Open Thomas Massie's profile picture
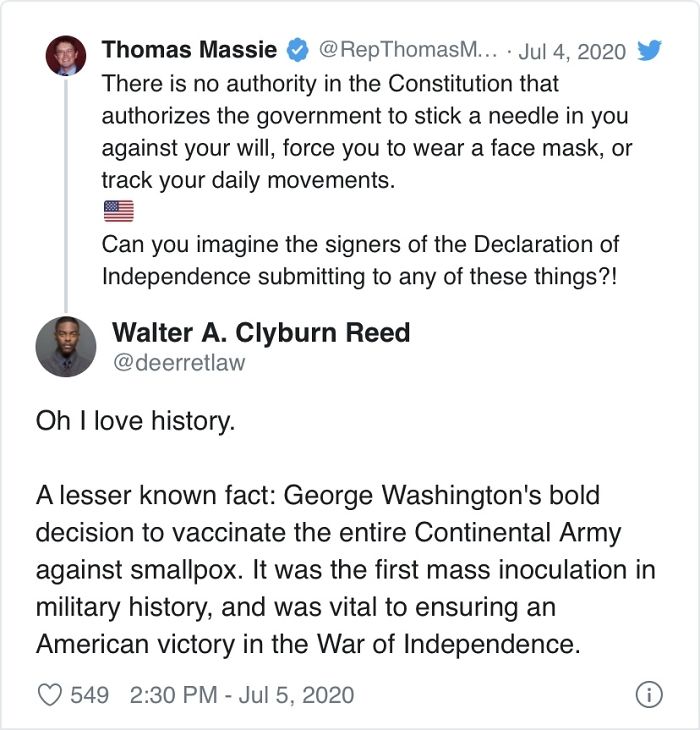 [x=66, y=55]
